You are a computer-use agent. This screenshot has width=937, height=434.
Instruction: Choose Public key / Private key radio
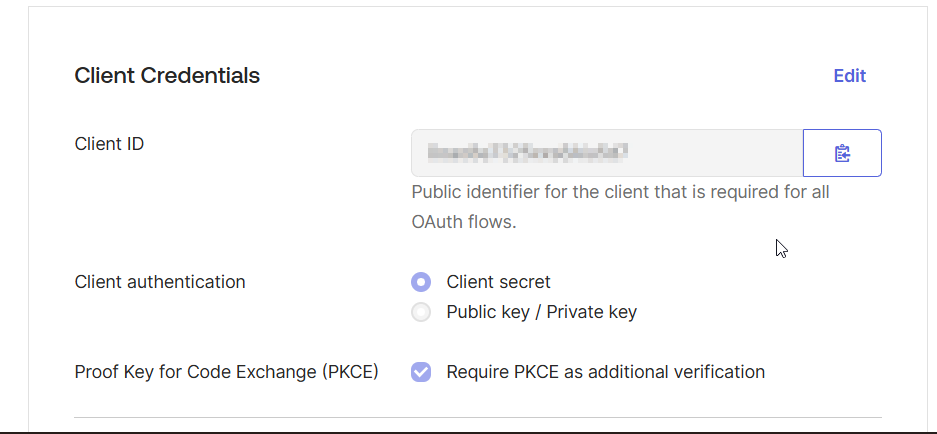pyautogui.click(x=421, y=312)
